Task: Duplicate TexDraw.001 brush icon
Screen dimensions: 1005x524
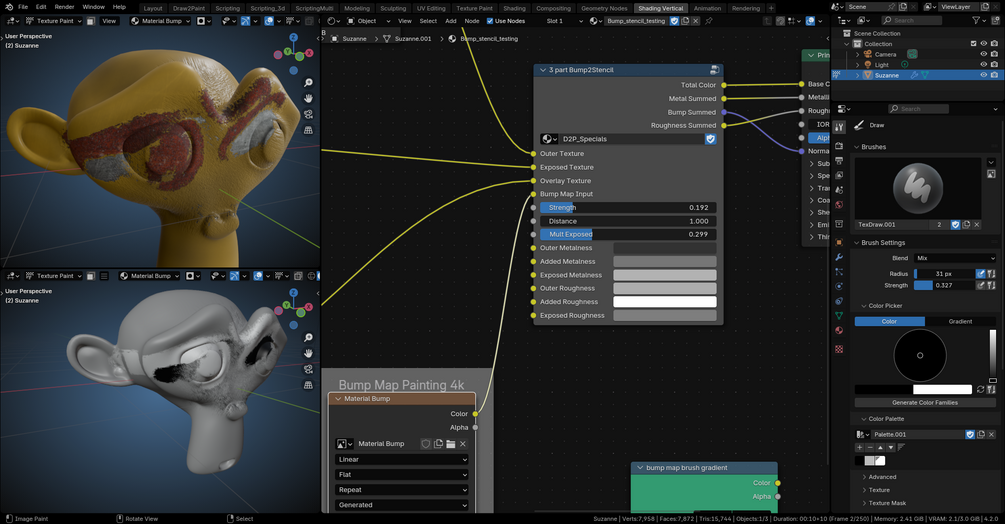Action: [x=966, y=224]
